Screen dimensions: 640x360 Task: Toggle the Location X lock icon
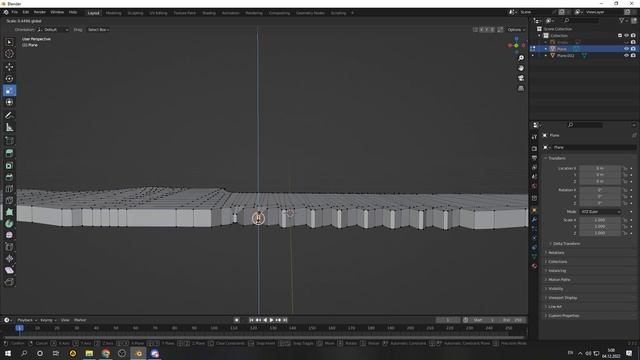point(625,168)
